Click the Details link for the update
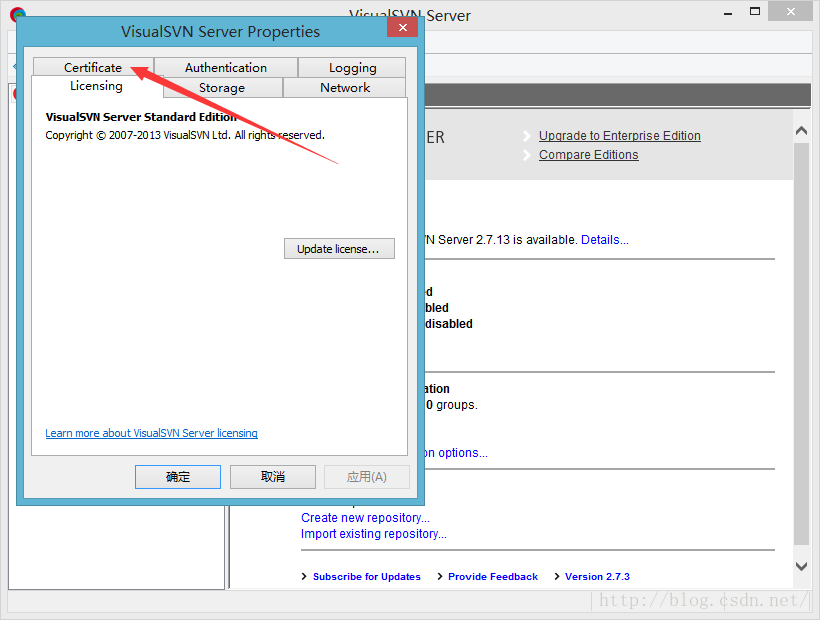Screen dimensions: 820x620 click(605, 240)
